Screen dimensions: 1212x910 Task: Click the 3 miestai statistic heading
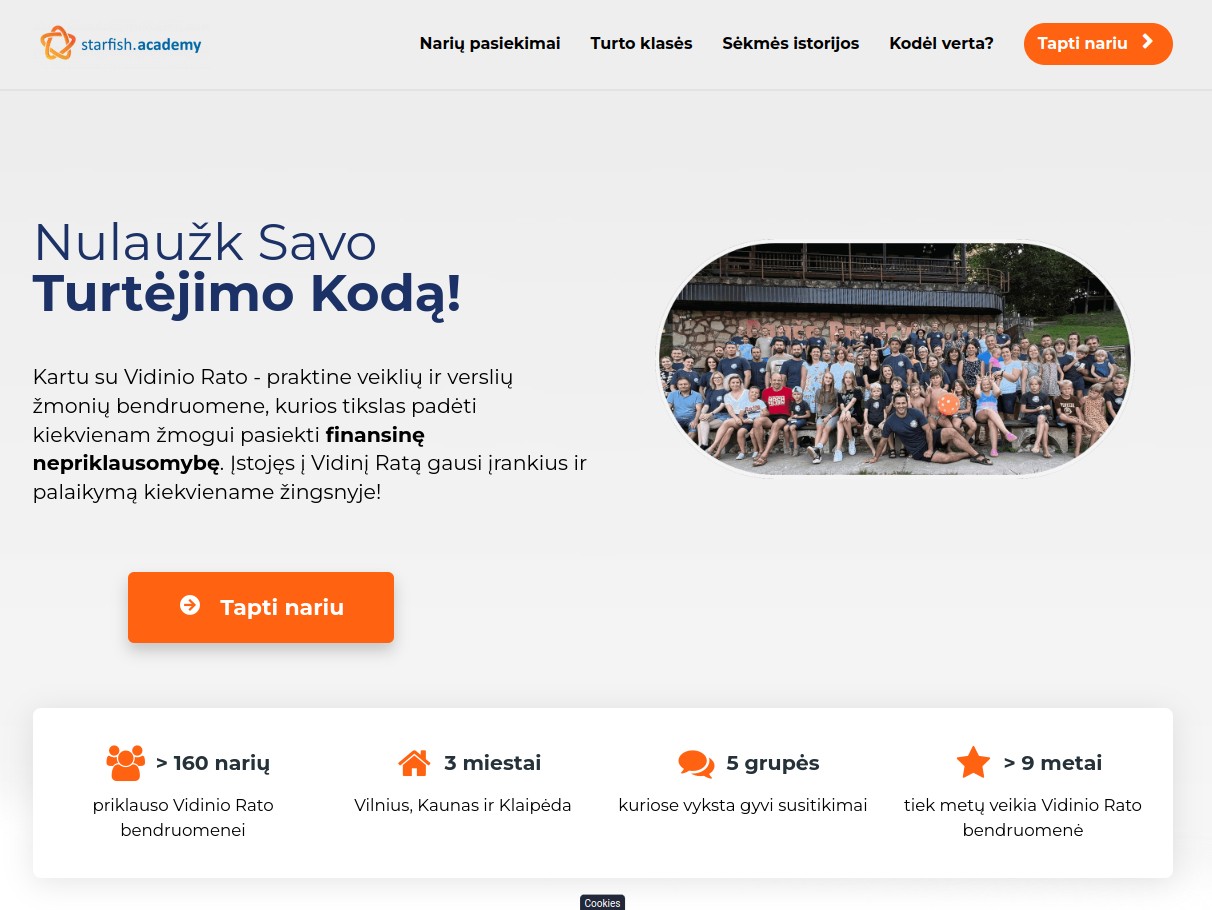(493, 763)
